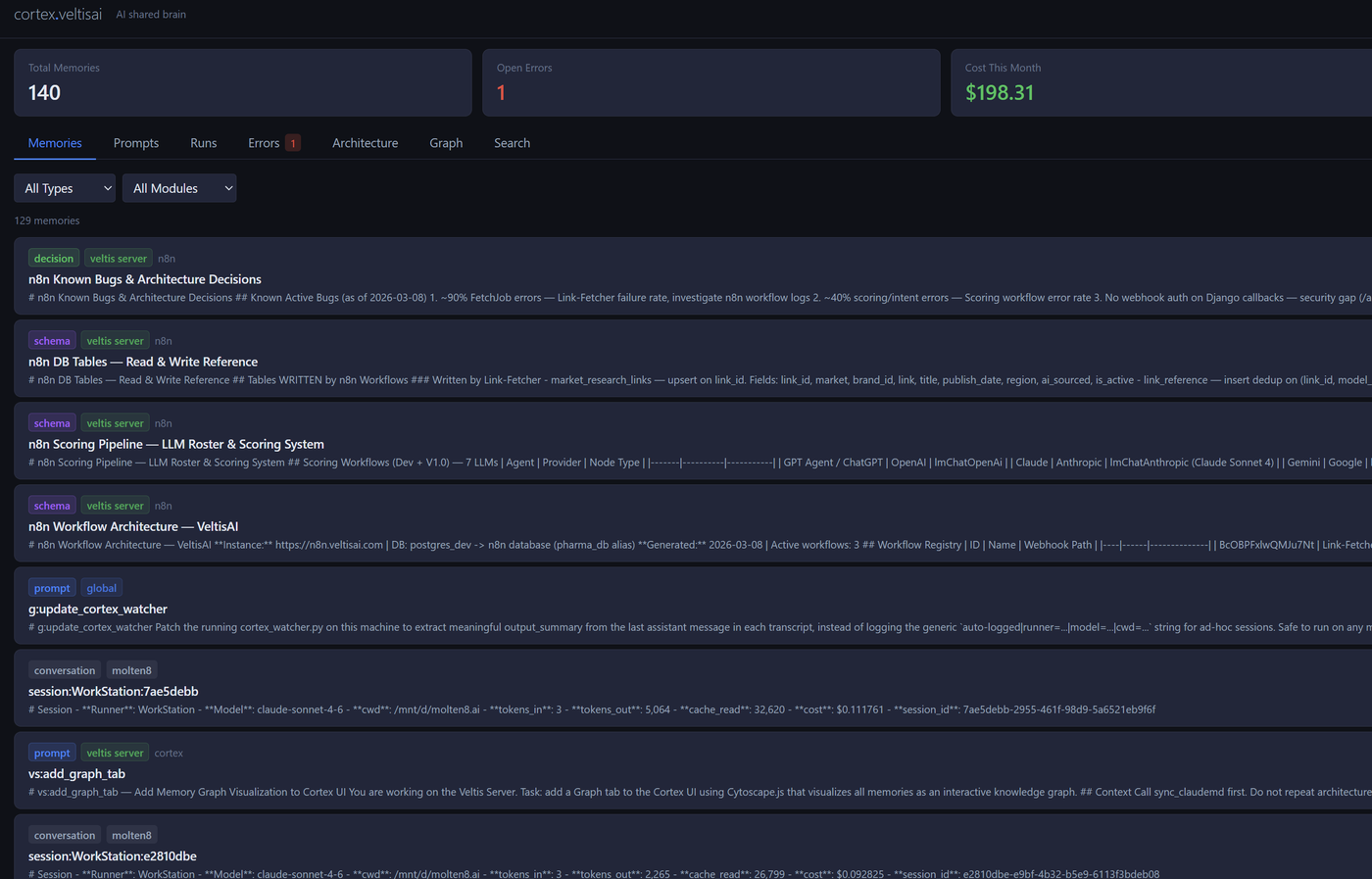Click schema tag on n8n Workflow Architecture card
The height and width of the screenshot is (879, 1372).
pos(52,506)
